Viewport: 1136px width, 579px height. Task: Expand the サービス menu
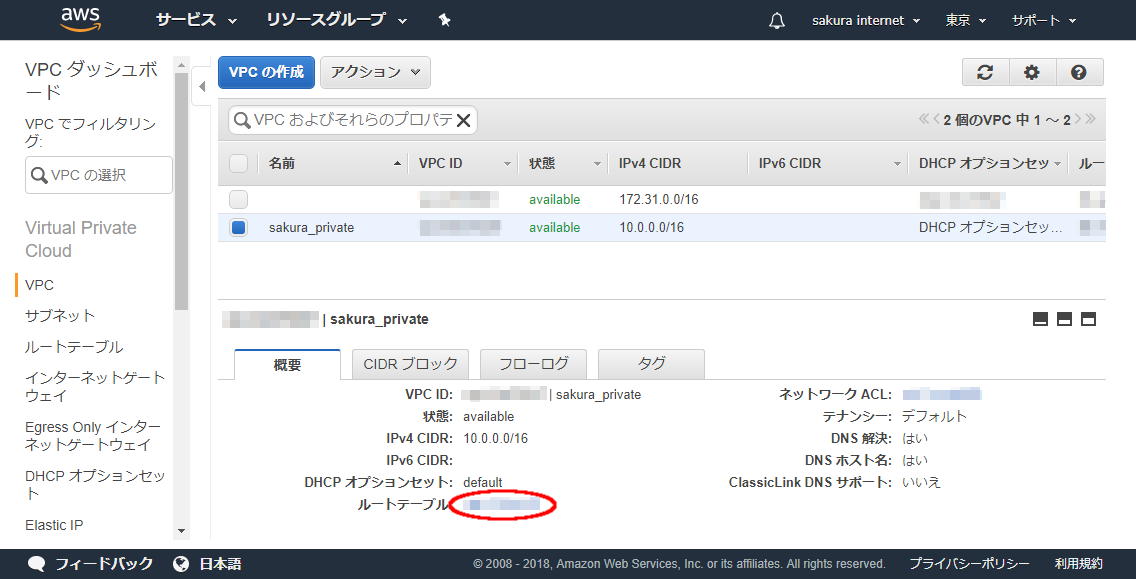click(x=196, y=20)
